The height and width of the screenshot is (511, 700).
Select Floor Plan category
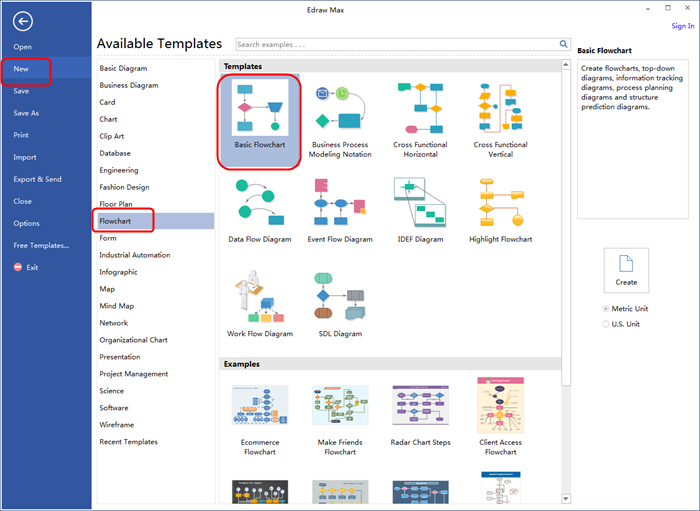click(x=116, y=204)
